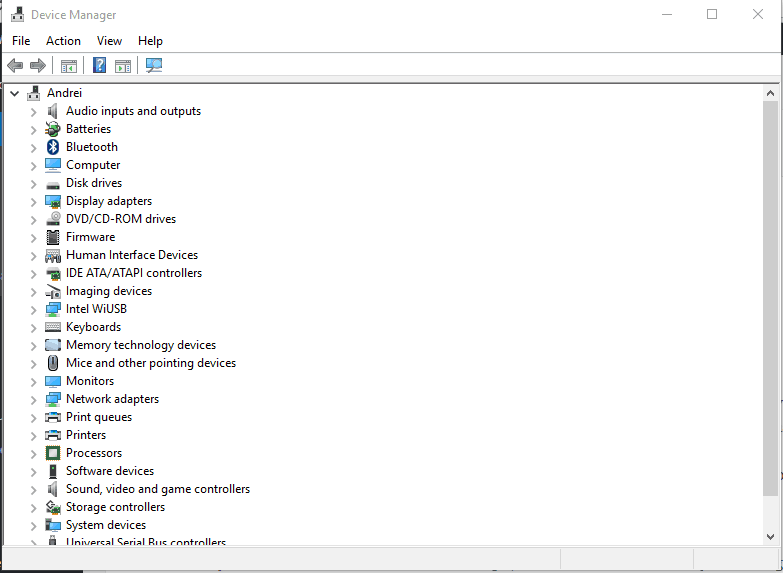783x573 pixels.
Task: Click the Batteries category icon
Action: click(53, 129)
